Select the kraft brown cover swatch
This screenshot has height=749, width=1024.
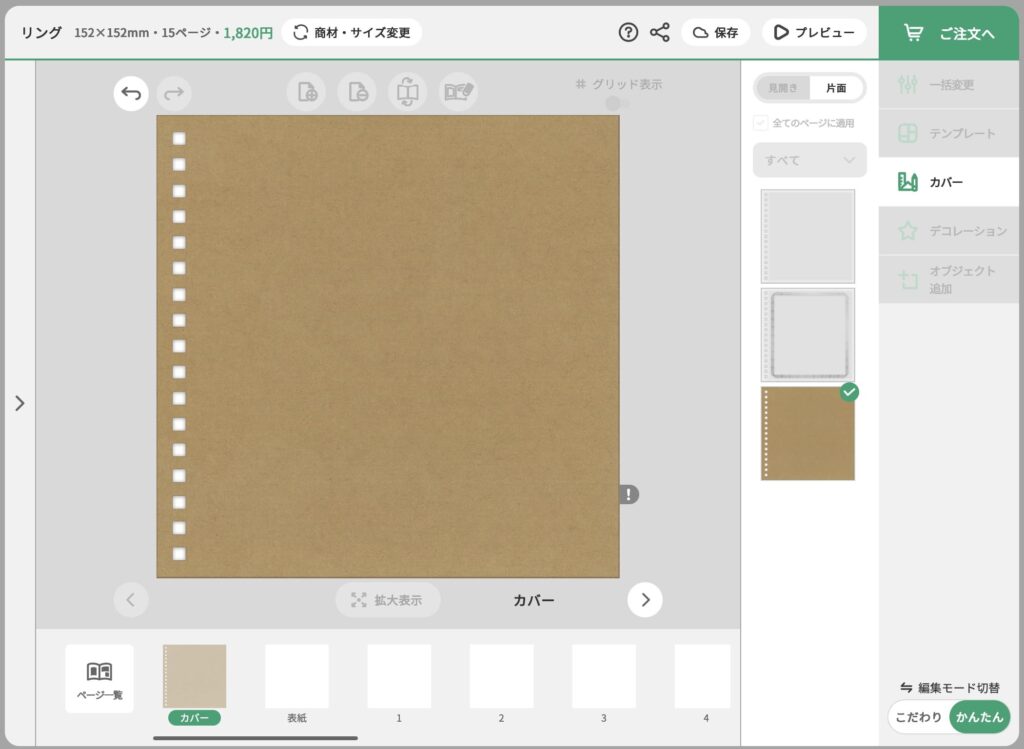pyautogui.click(x=808, y=434)
